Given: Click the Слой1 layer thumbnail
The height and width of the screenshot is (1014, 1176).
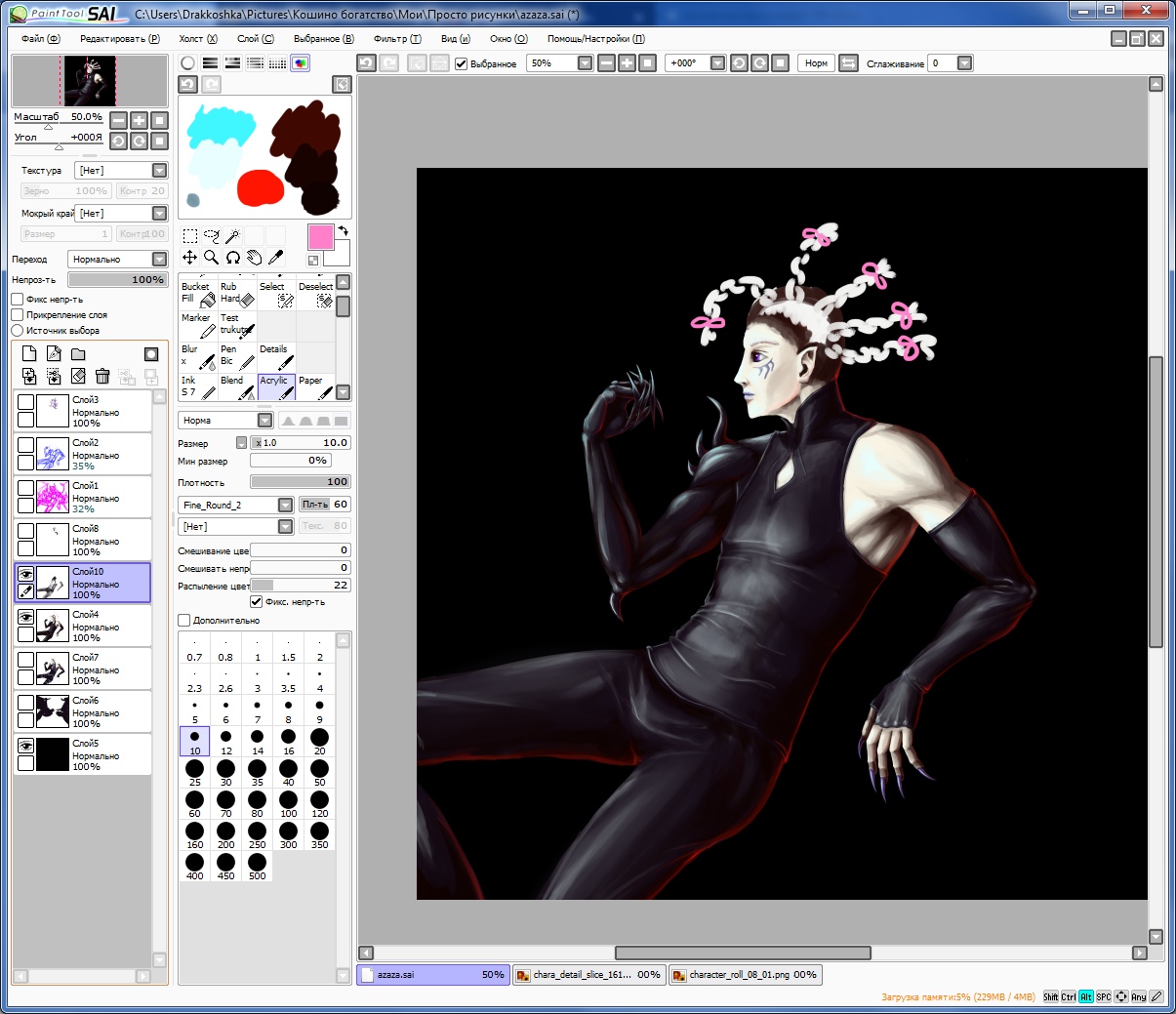Looking at the screenshot, I should [52, 497].
